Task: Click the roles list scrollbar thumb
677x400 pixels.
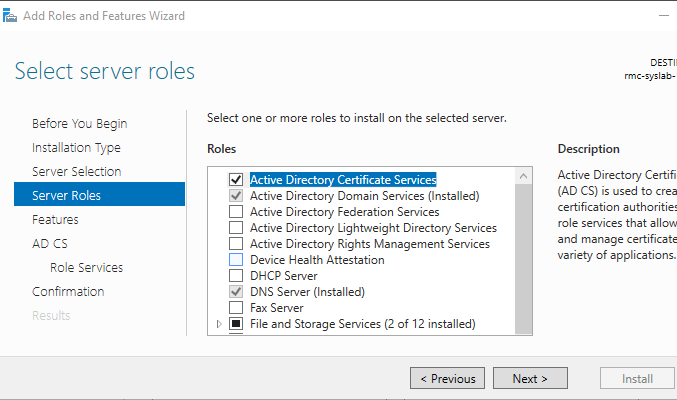Action: tap(523, 259)
